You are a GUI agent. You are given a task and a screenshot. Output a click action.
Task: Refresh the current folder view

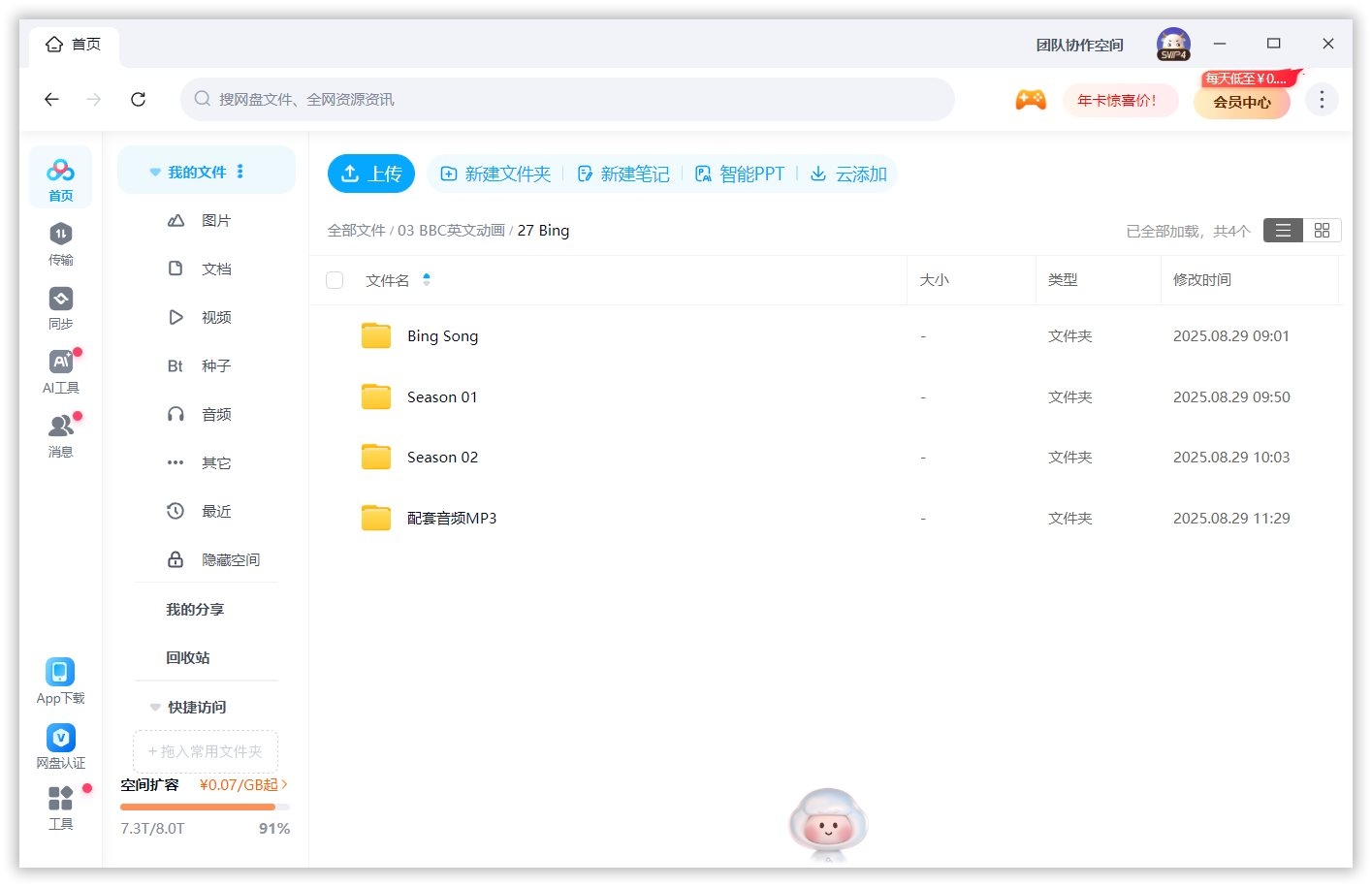138,99
